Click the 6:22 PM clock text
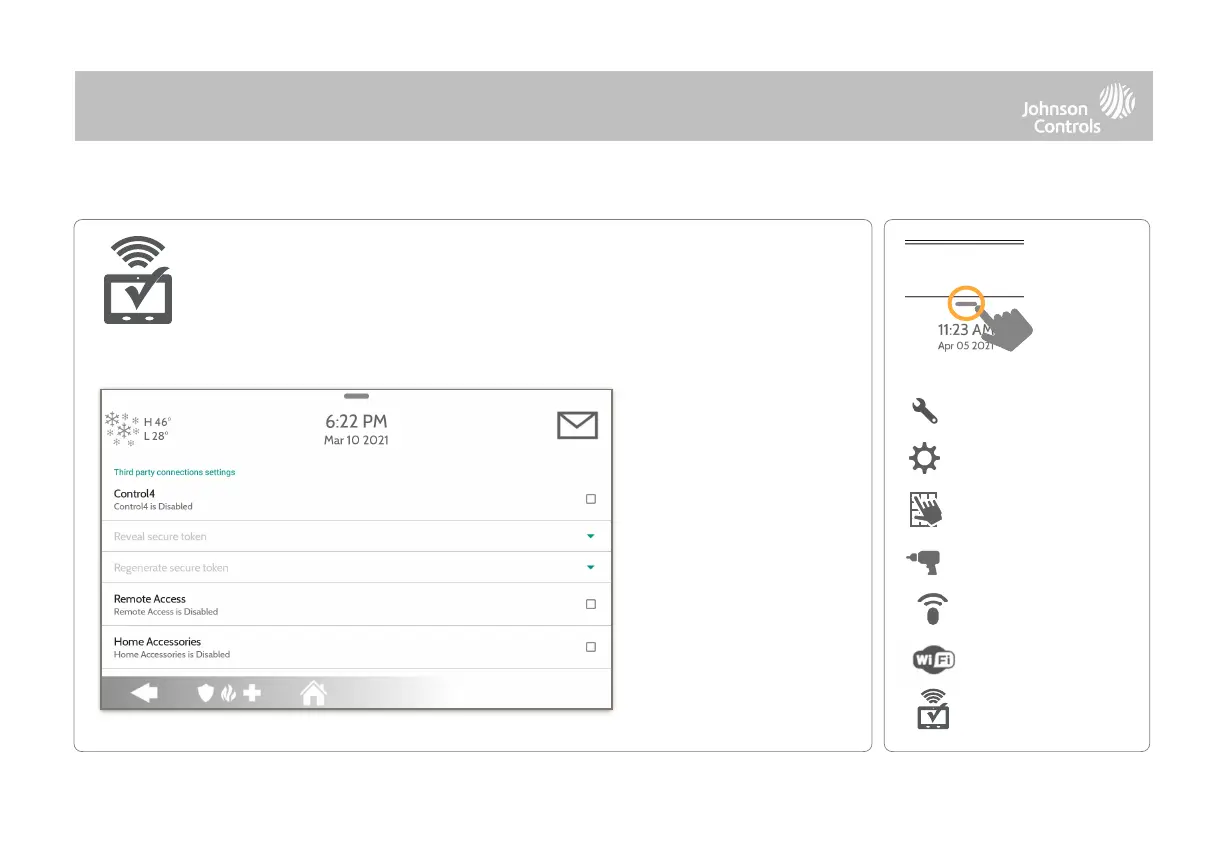Image resolution: width=1224 pixels, height=864 pixels. coord(356,422)
